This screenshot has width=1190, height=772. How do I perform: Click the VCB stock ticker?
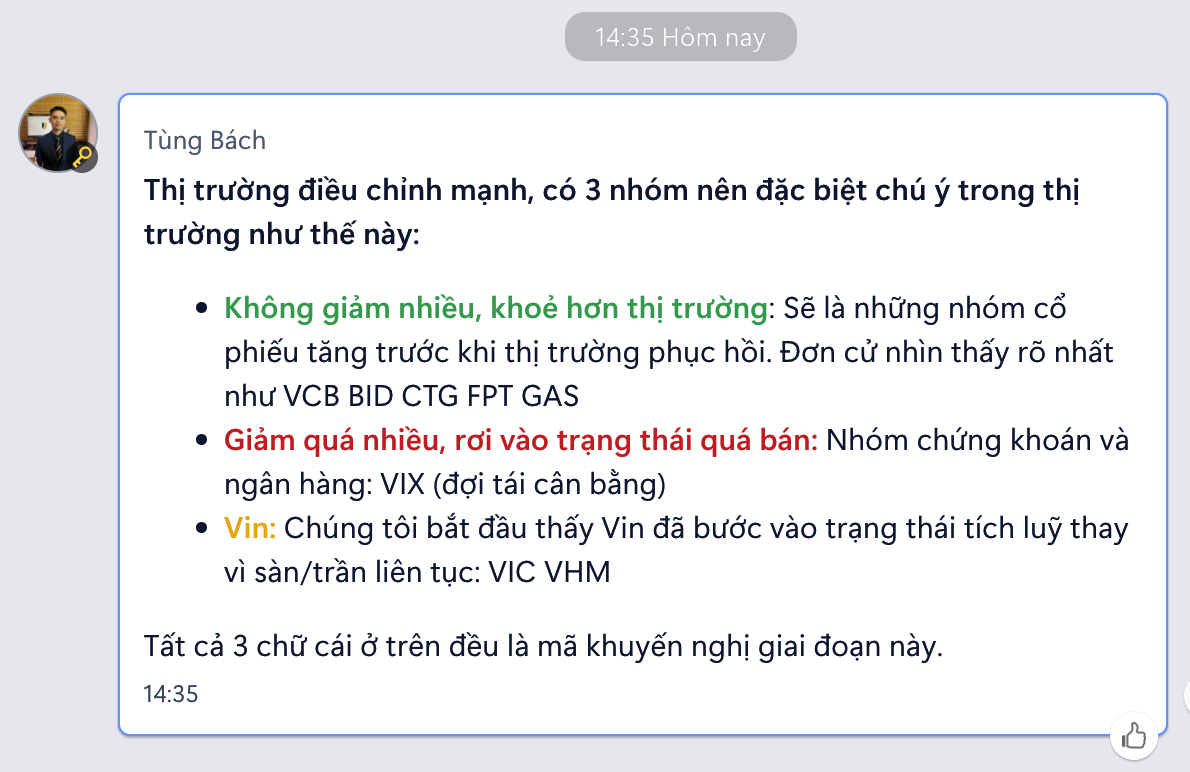[311, 396]
